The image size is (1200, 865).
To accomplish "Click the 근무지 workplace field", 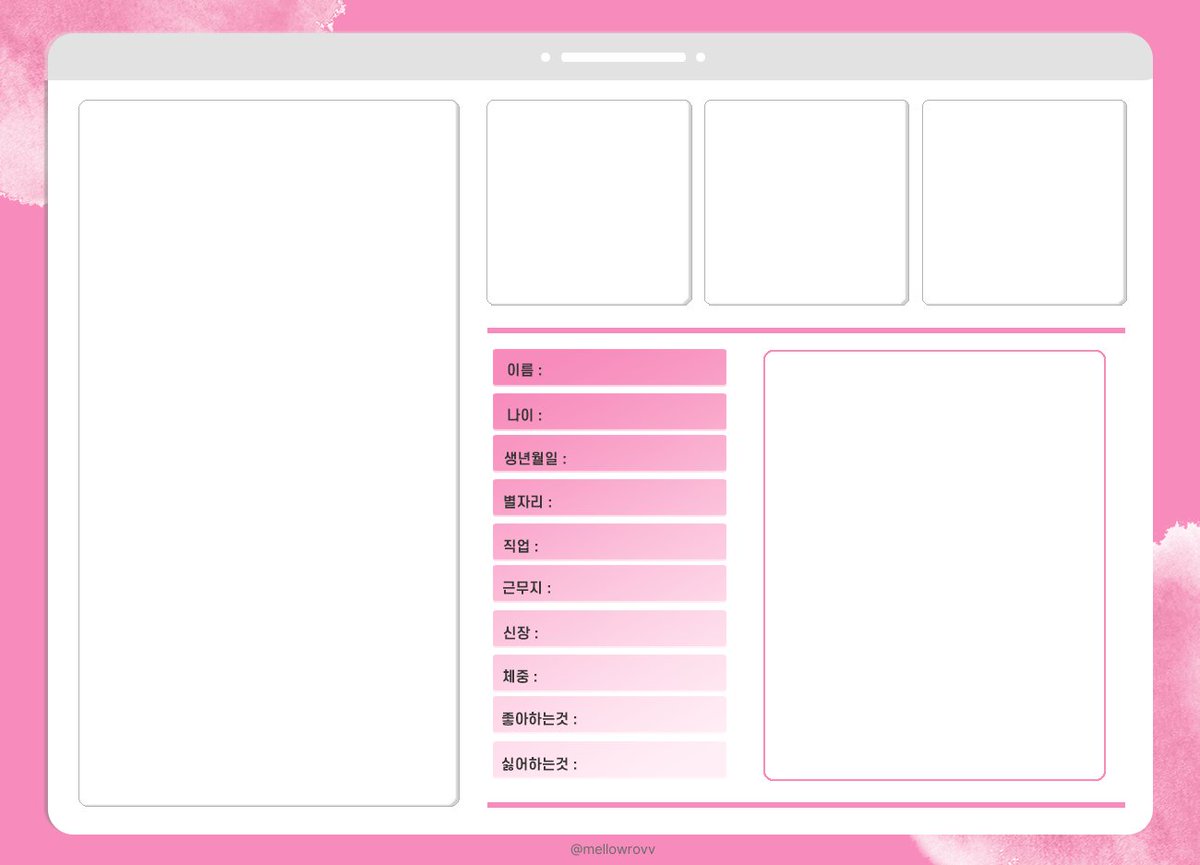I will (x=609, y=584).
